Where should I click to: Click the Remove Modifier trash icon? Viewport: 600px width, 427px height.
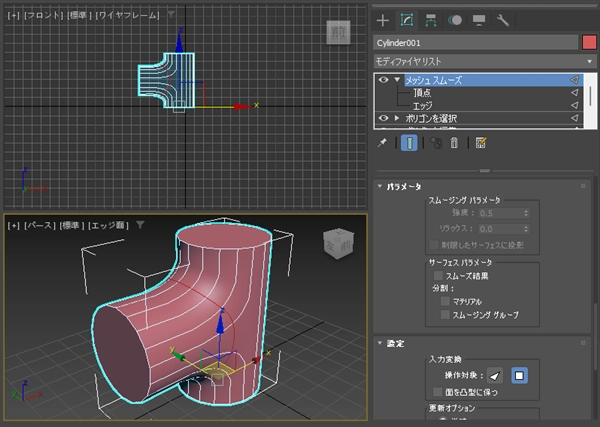[454, 143]
